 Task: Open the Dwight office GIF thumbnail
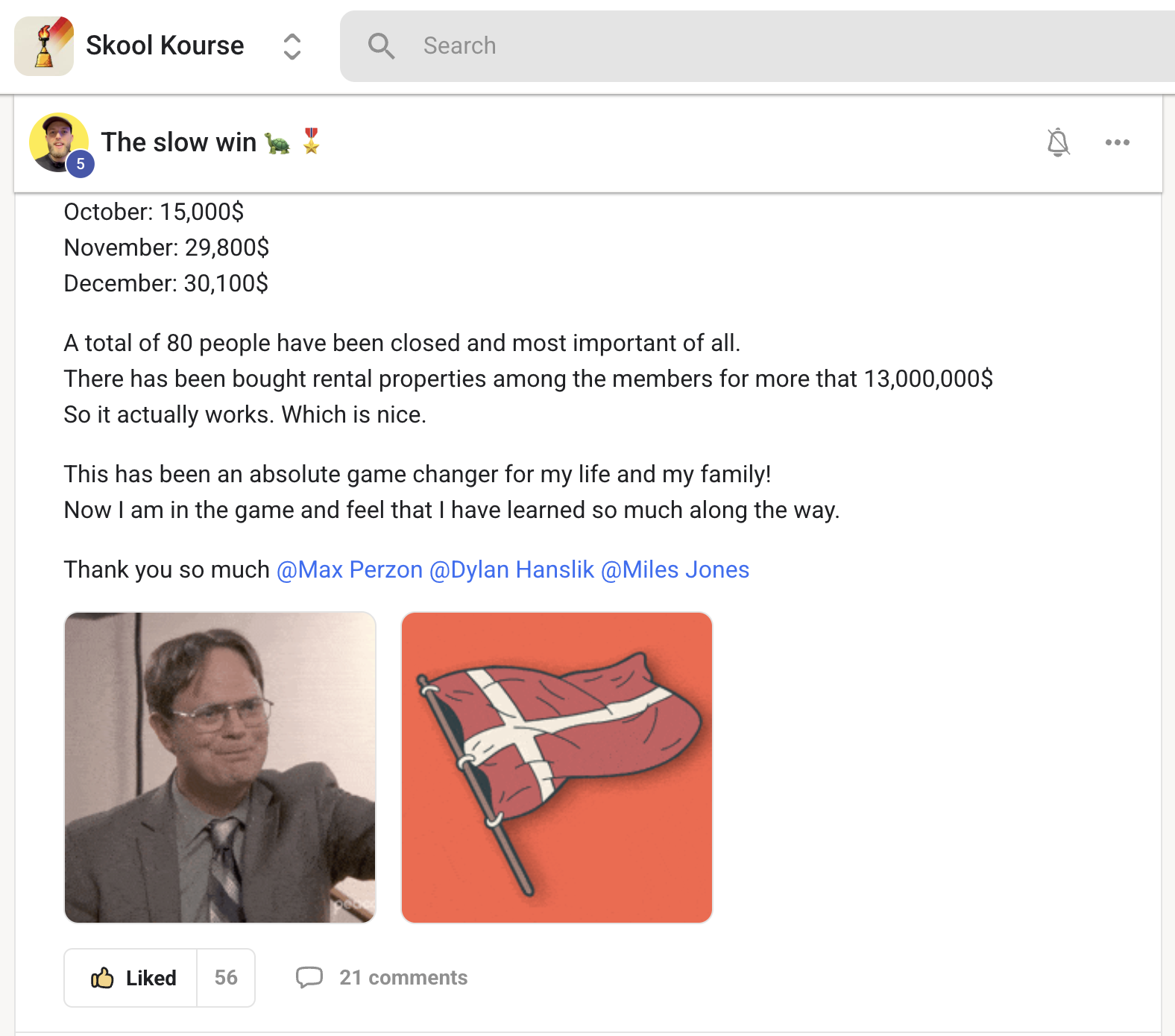pos(220,768)
